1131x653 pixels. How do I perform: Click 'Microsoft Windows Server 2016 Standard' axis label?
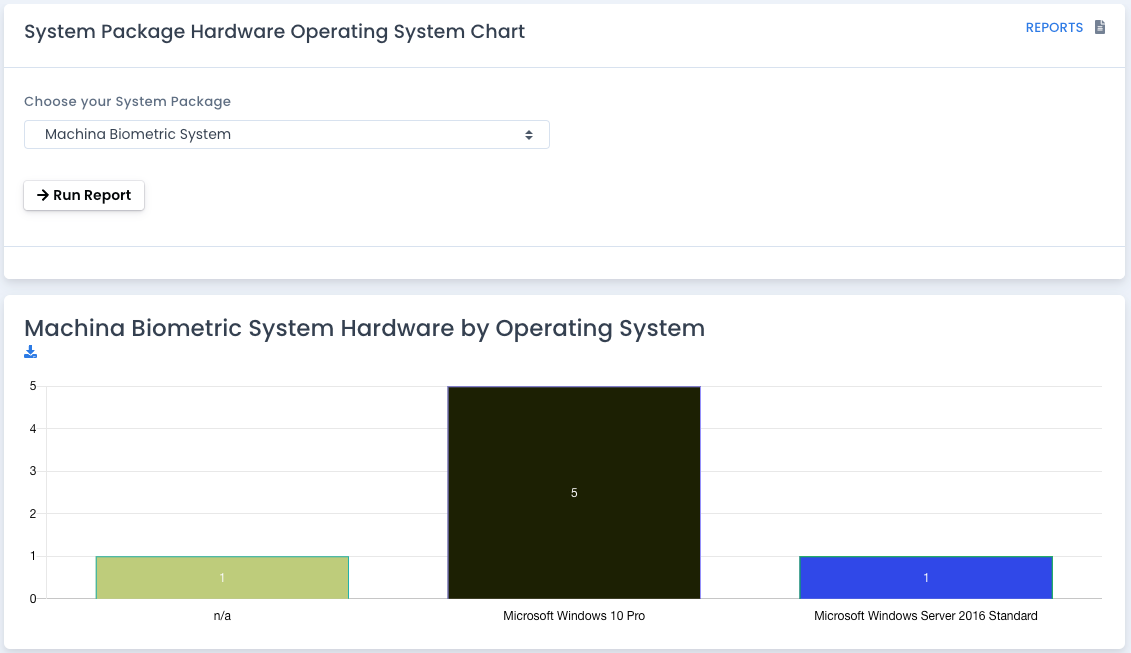[926, 616]
